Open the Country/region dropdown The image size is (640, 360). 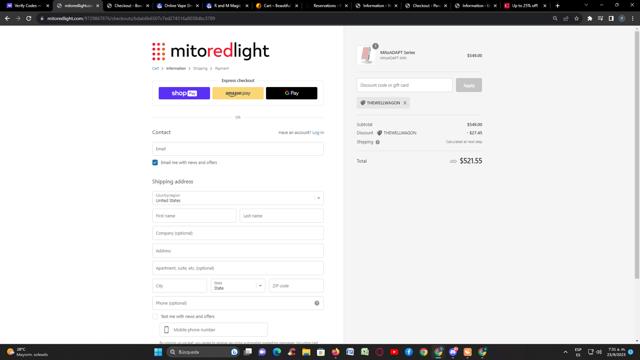(x=238, y=198)
